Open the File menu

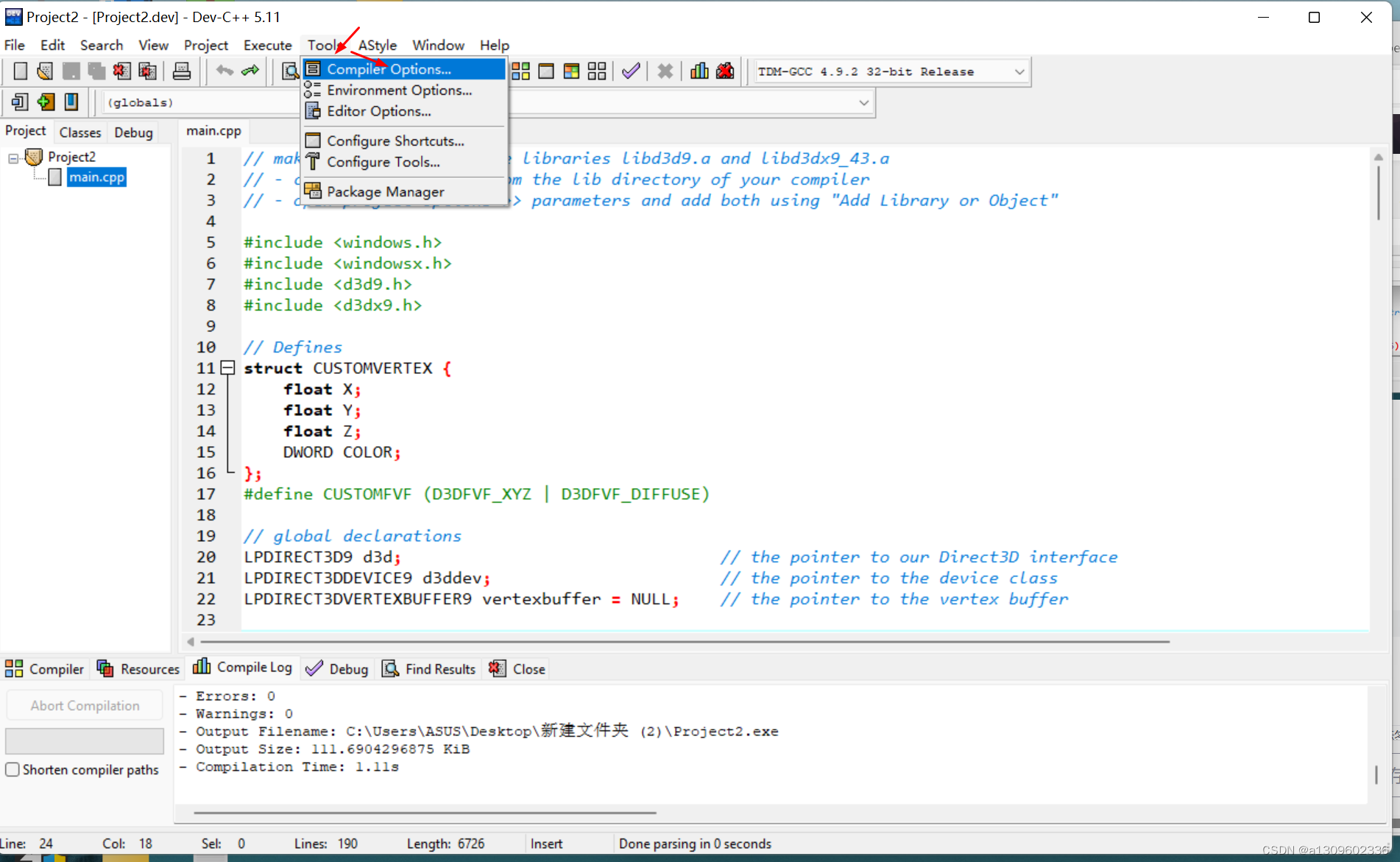pos(14,45)
